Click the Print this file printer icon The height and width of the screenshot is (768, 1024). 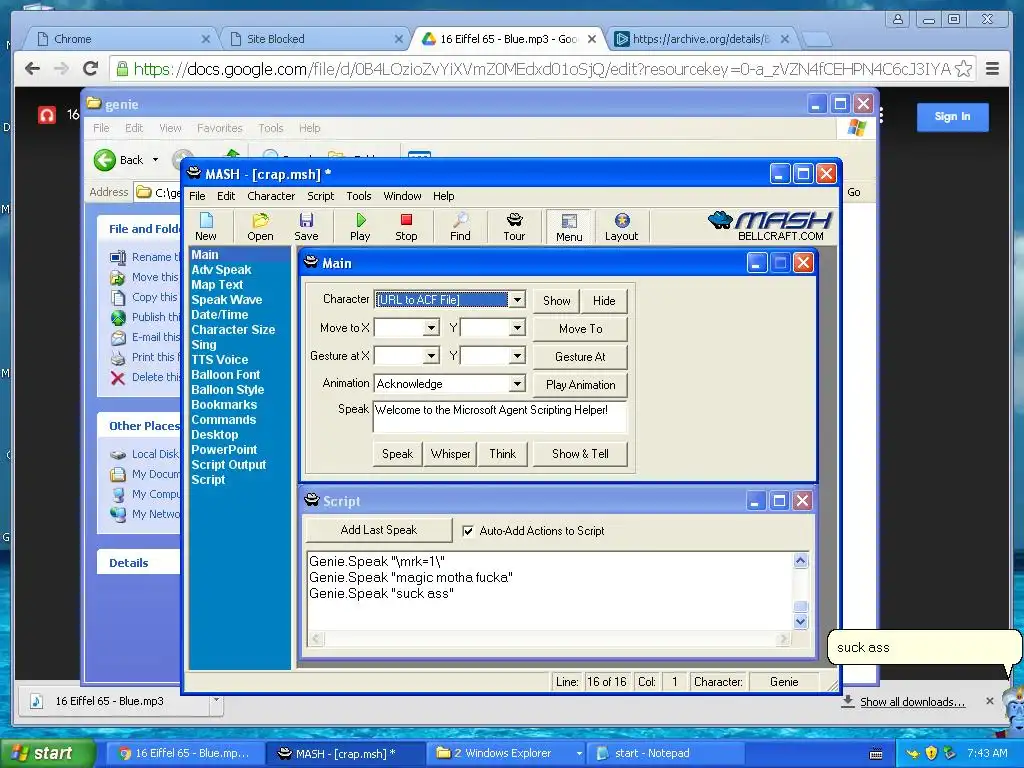tap(118, 357)
